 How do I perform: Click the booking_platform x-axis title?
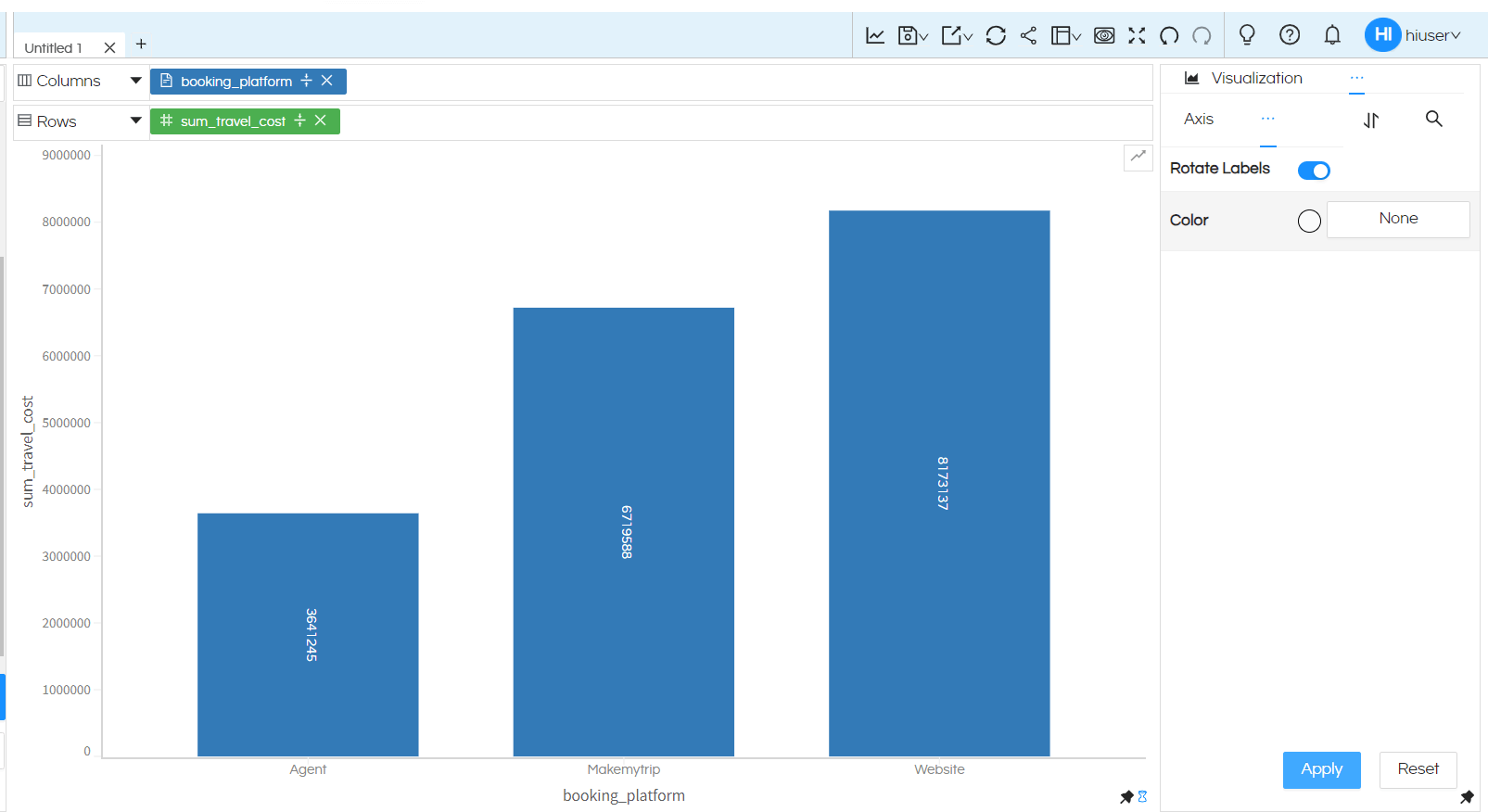pos(624,795)
